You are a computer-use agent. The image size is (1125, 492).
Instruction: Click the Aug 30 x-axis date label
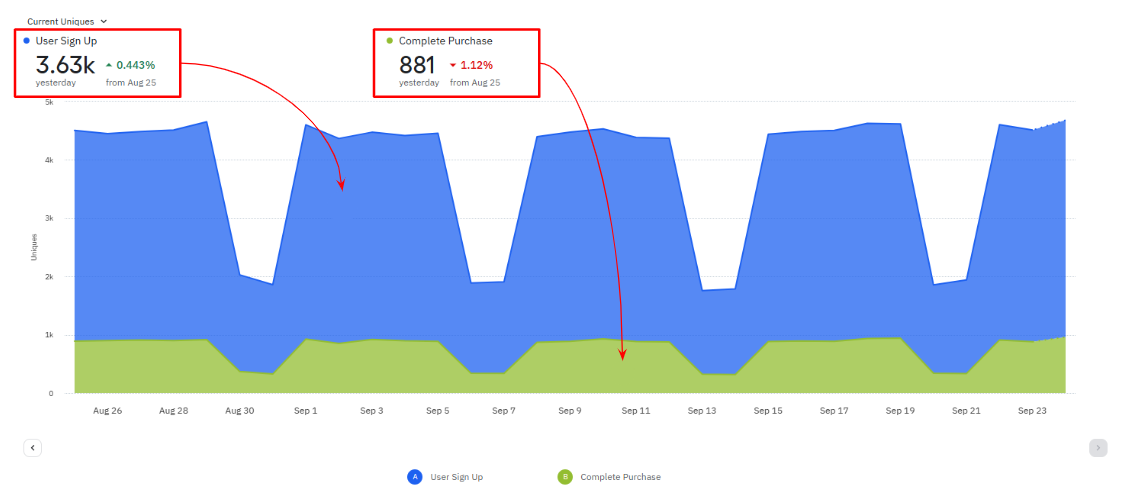[x=240, y=410]
